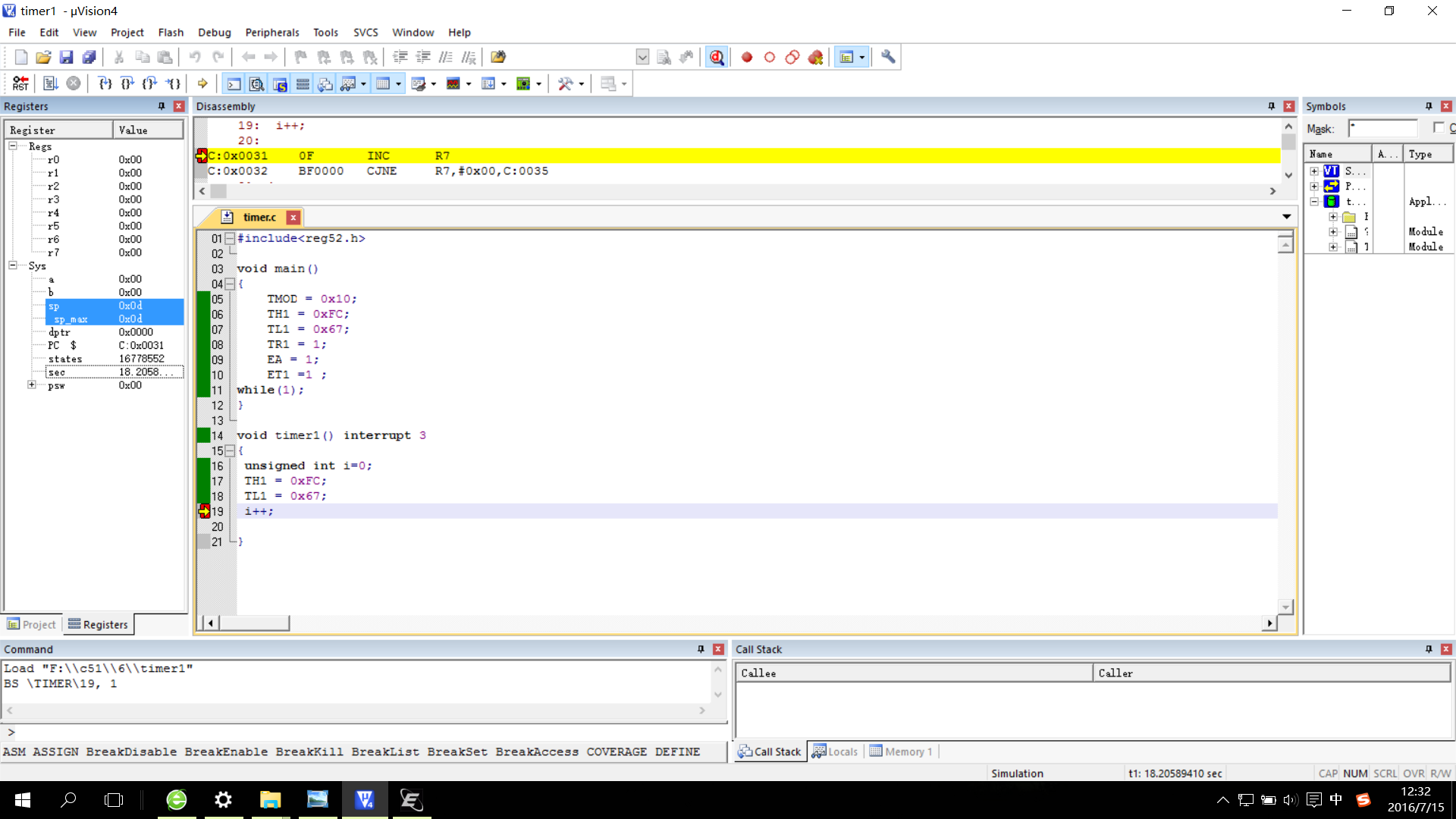Toggle the Symbols window button

[280, 83]
